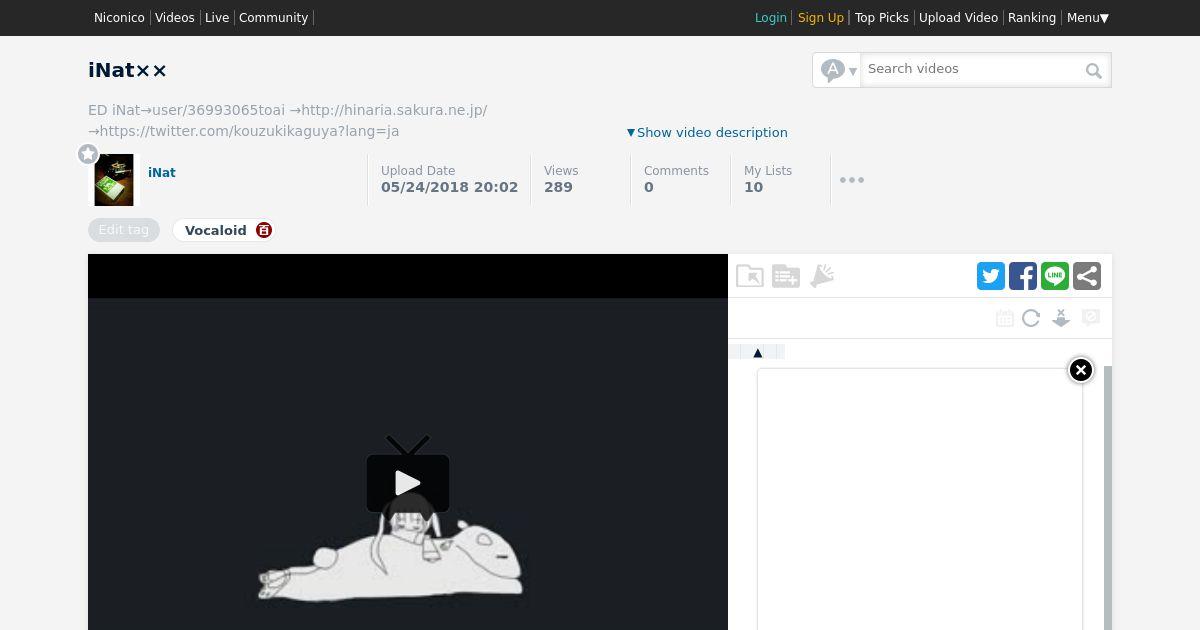Click the Sign Up link
This screenshot has height=630, width=1200.
(821, 18)
